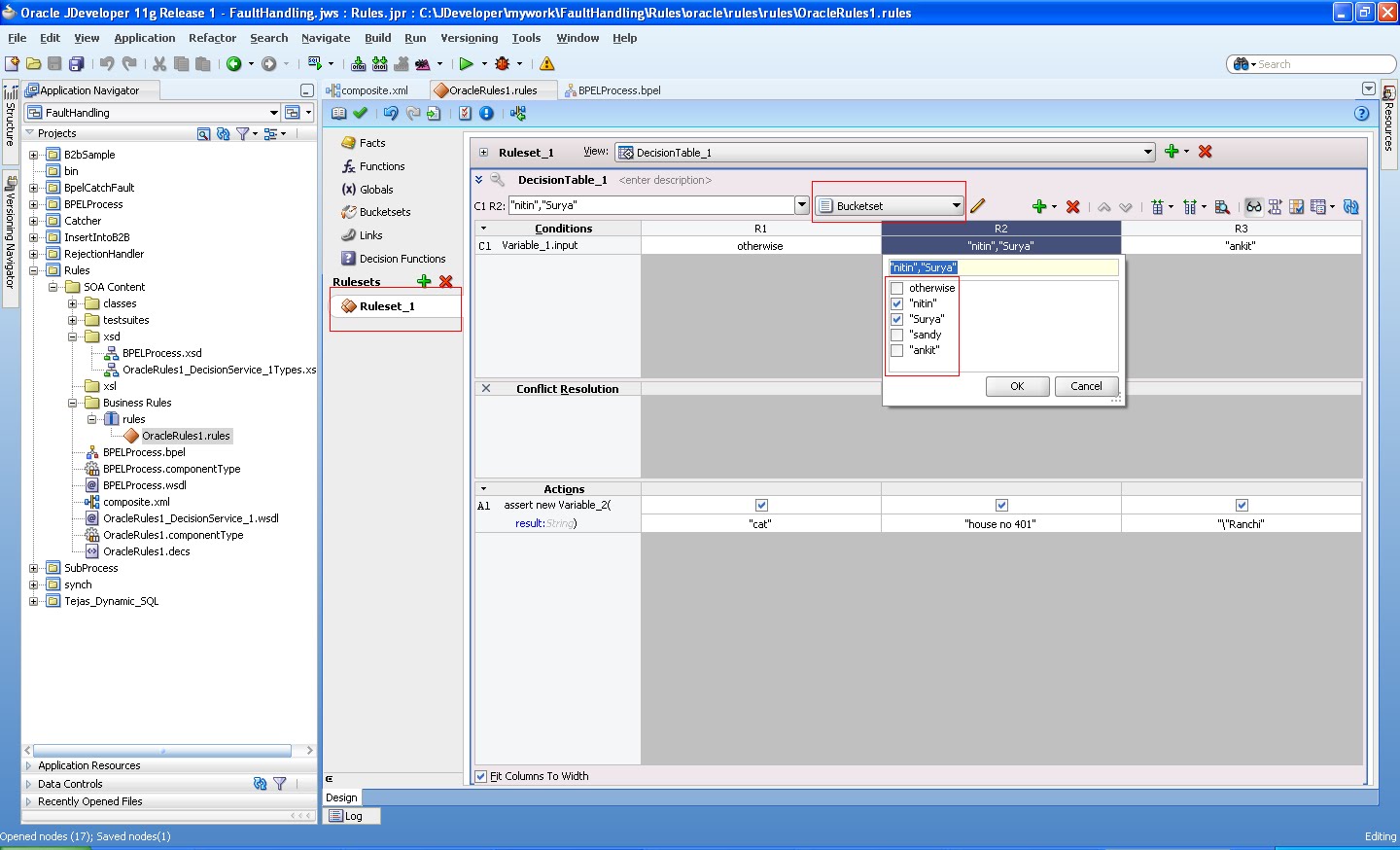
Task: Enable the 'sandy' bucket checkbox
Action: point(896,335)
